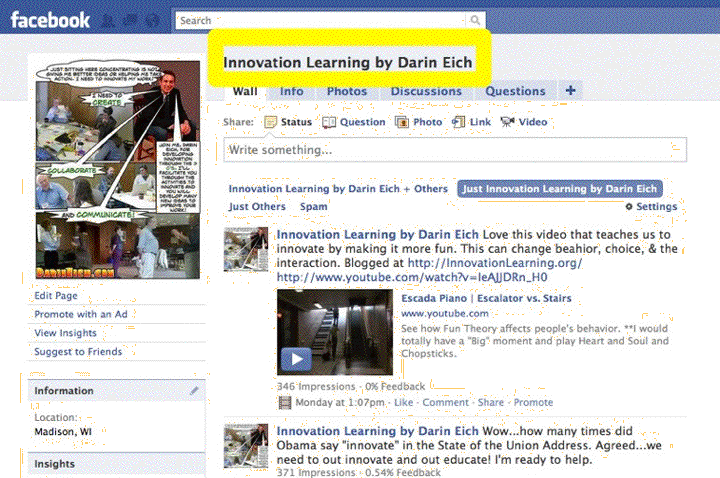Click Madison, WI location text
Screen dimensions: 720x478
coord(63,432)
